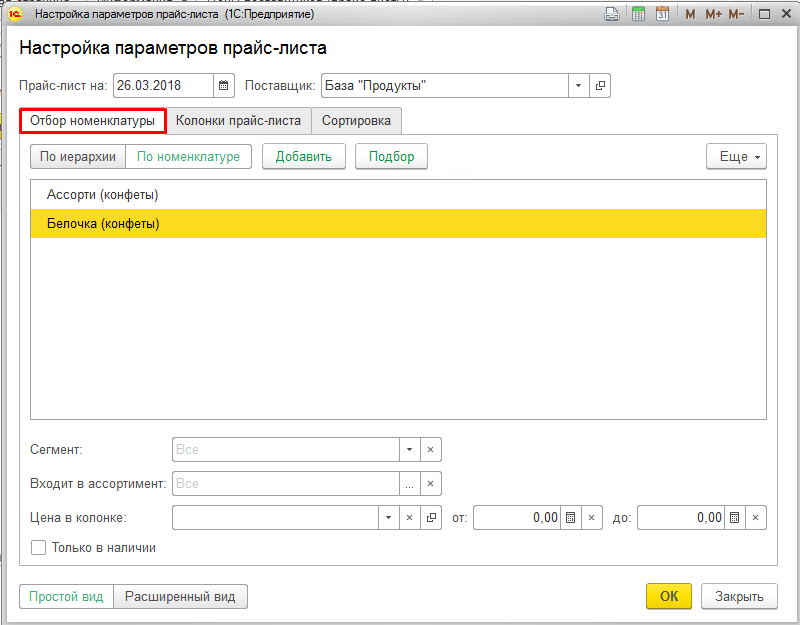Viewport: 800px width, 625px height.
Task: Click the M+ memory add icon
Action: click(x=713, y=14)
